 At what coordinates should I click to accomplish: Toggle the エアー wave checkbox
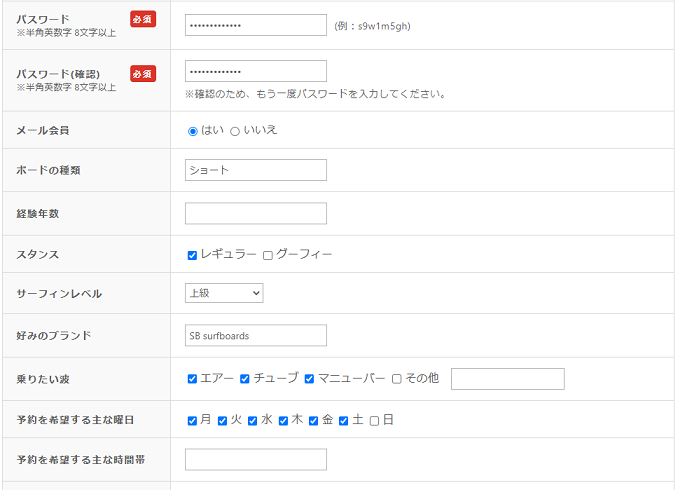point(192,379)
